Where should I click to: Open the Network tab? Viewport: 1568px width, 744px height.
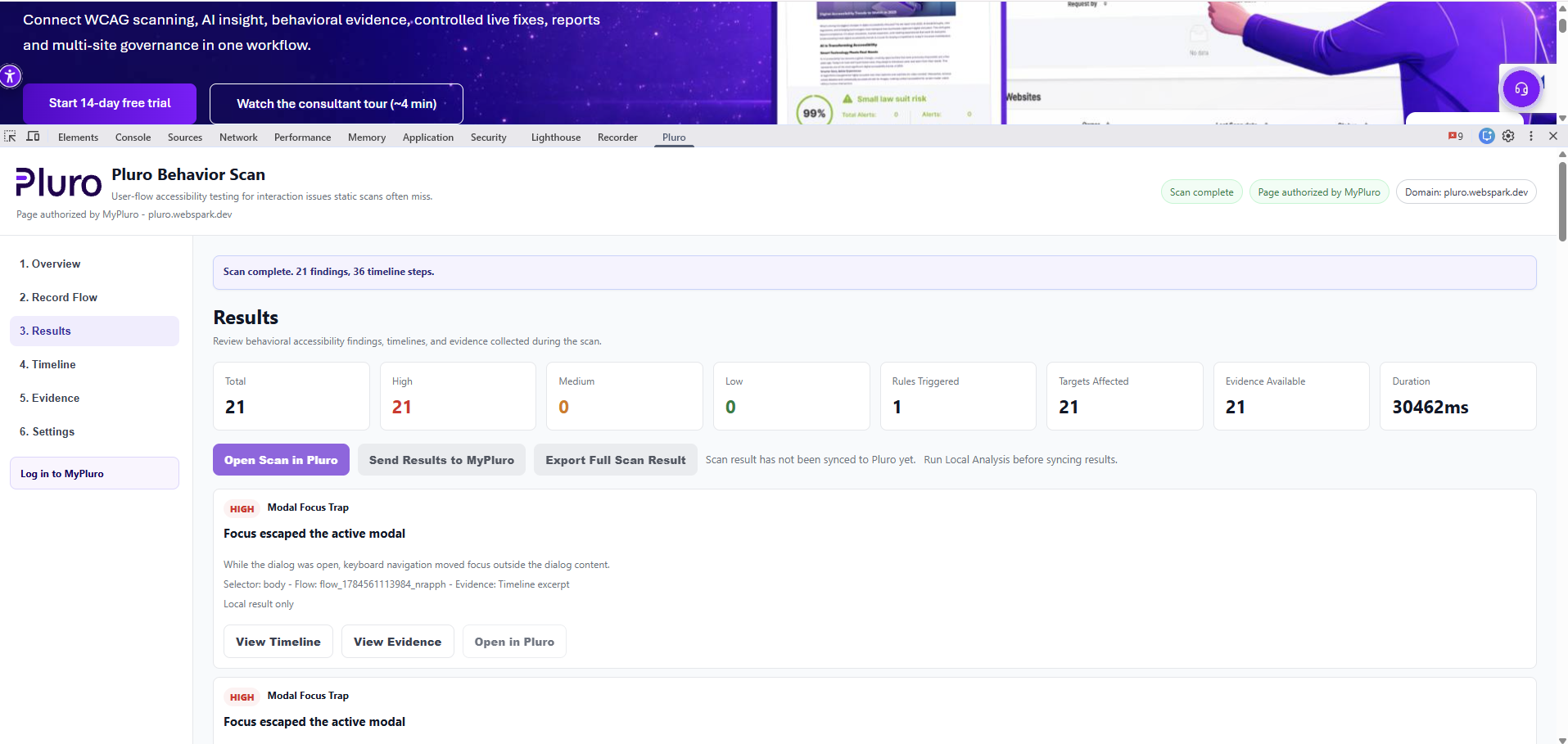click(238, 138)
